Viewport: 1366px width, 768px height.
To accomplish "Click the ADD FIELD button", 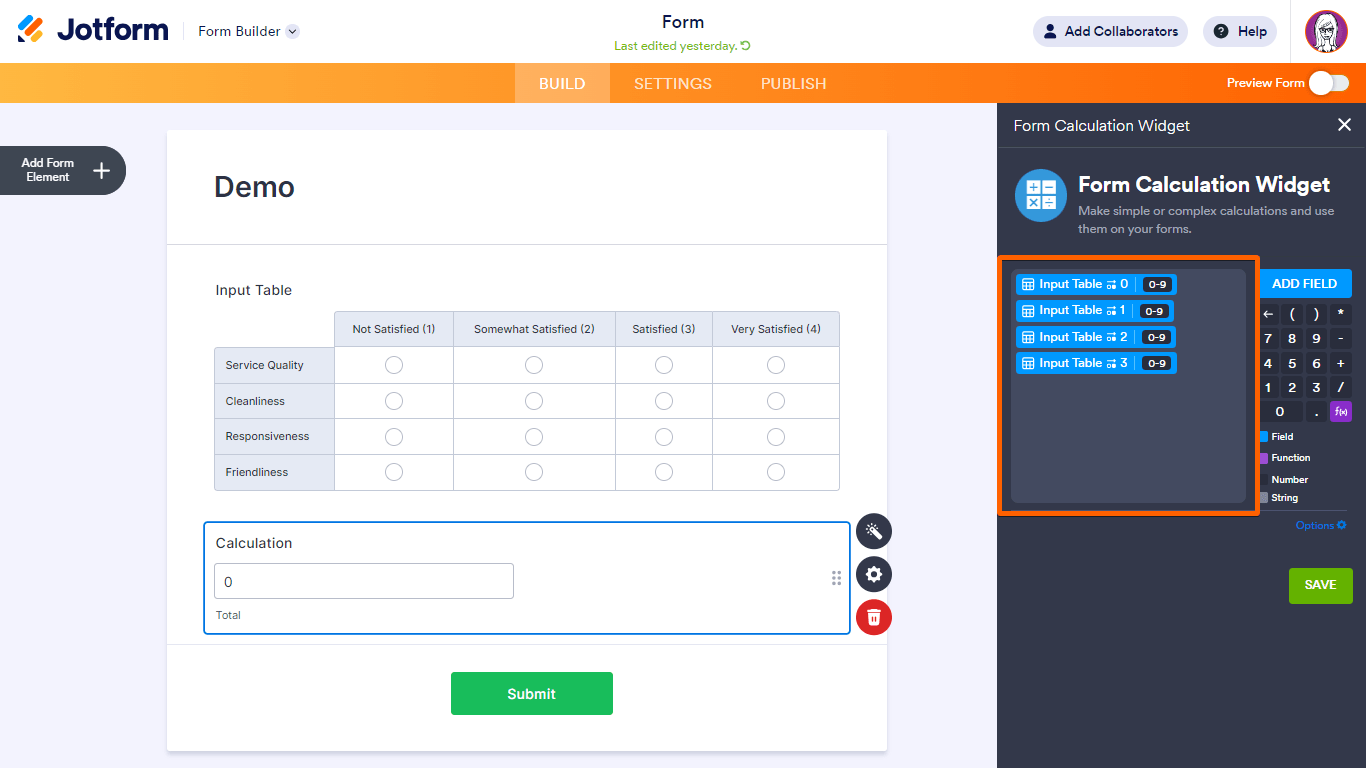I will [x=1304, y=284].
